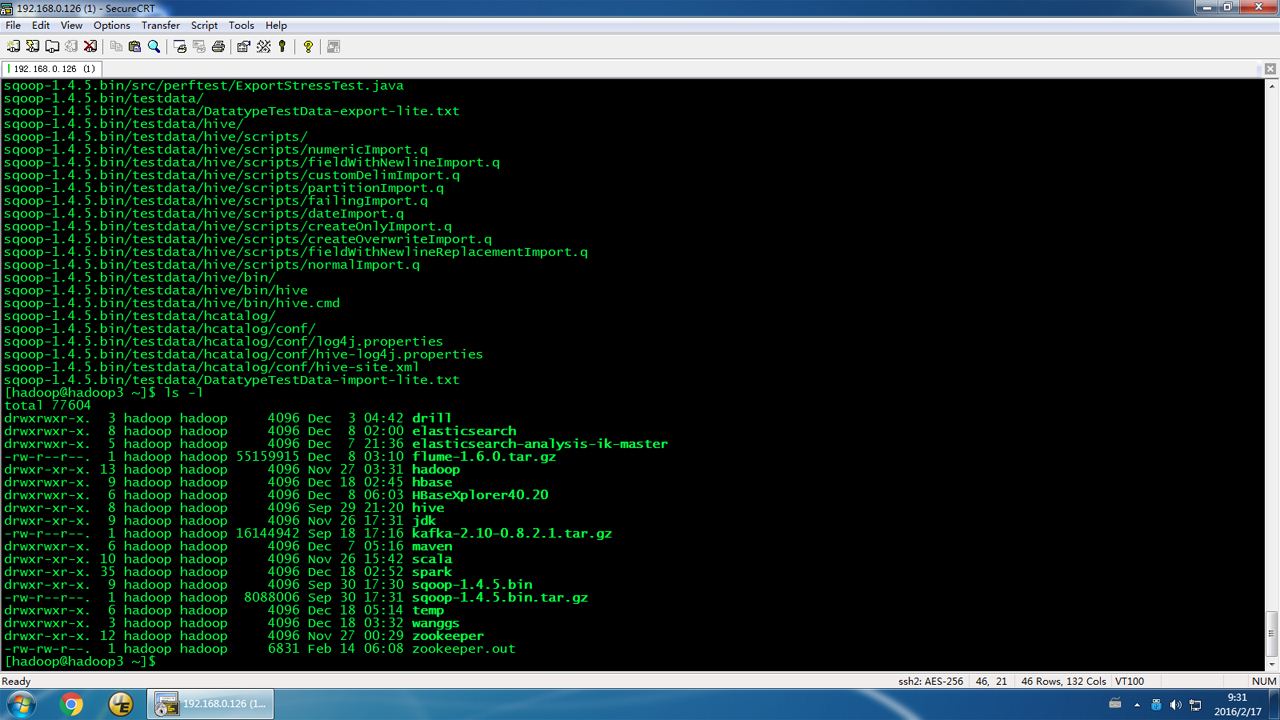The height and width of the screenshot is (720, 1280).
Task: Click the 'total 77604' line
Action: click(48, 406)
